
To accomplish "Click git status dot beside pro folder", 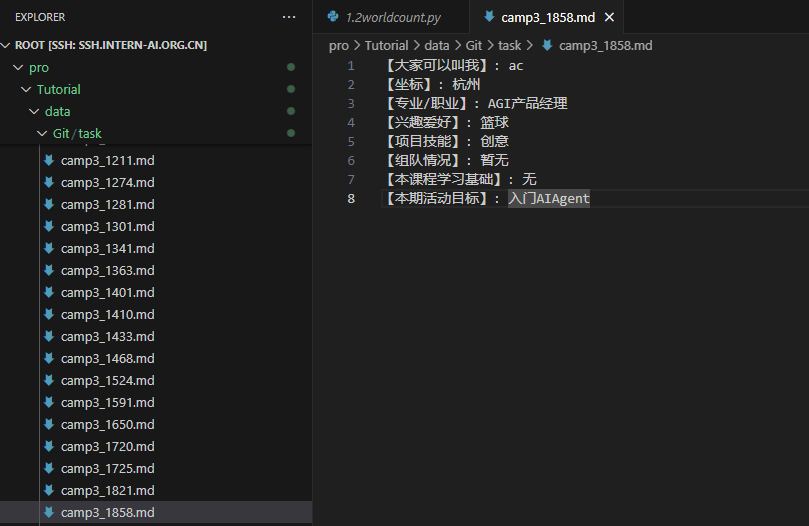I will pos(291,67).
